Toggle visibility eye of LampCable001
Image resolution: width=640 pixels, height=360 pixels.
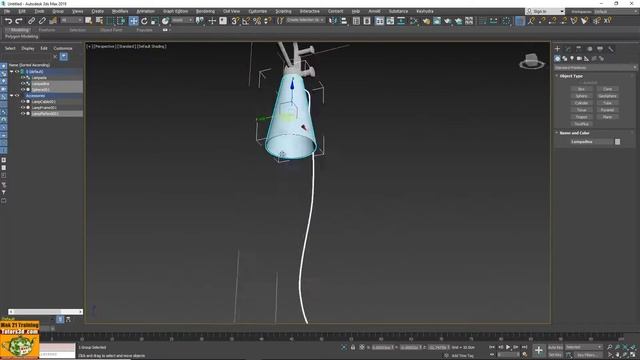pos(23,102)
